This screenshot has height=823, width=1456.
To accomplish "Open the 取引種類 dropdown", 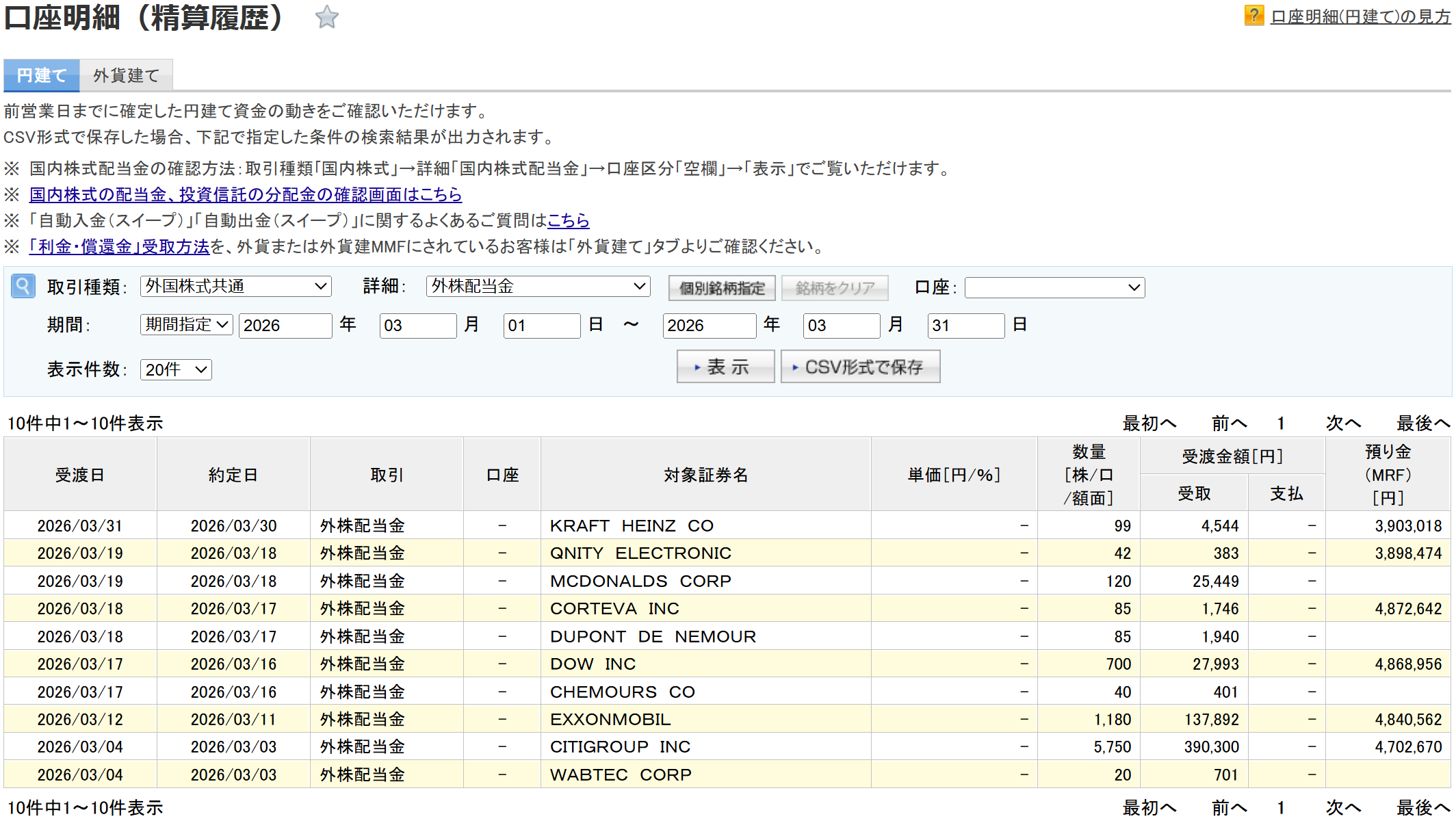I will [x=235, y=286].
